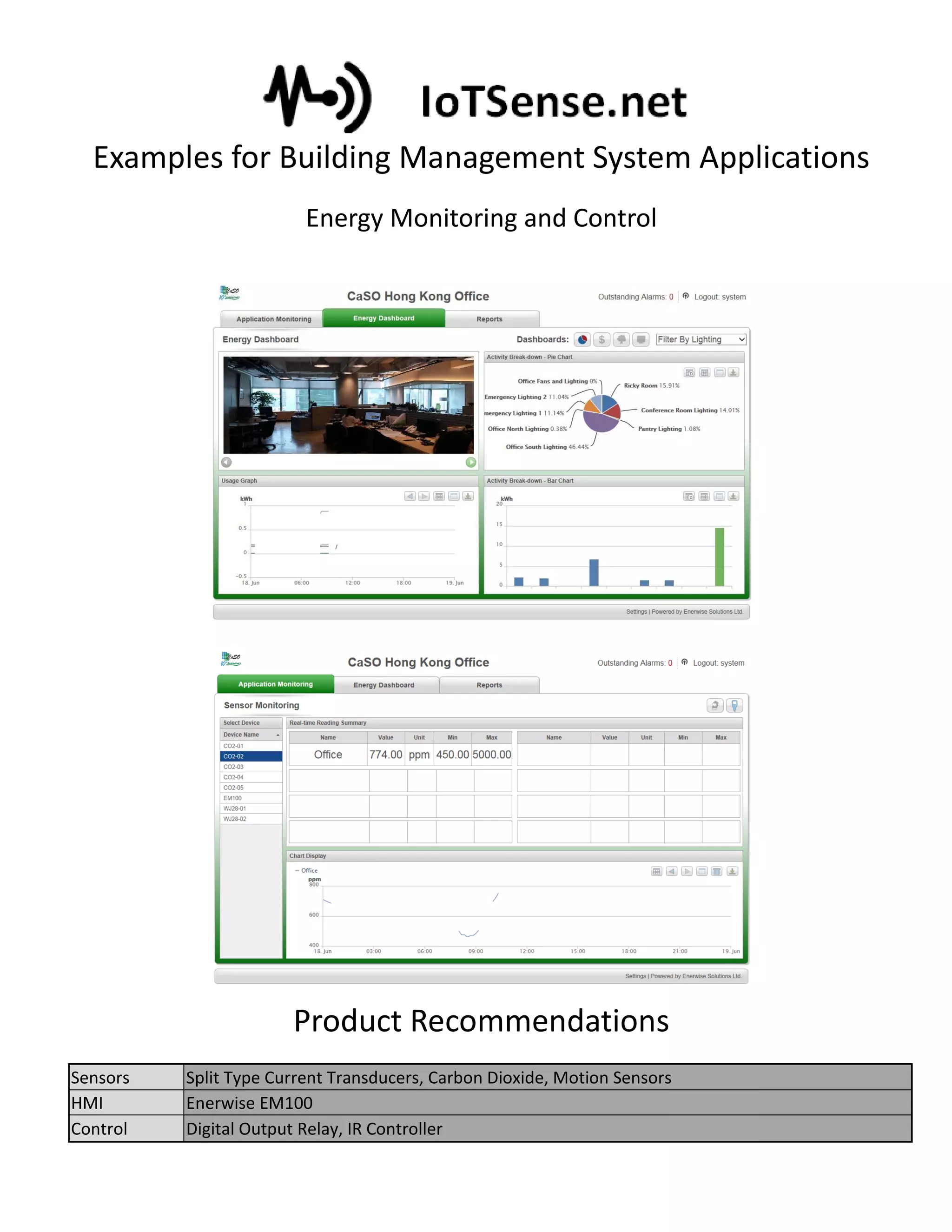The width and height of the screenshot is (952, 1232).
Task: Upper screenshot: open the Reports tab
Action: (x=489, y=319)
